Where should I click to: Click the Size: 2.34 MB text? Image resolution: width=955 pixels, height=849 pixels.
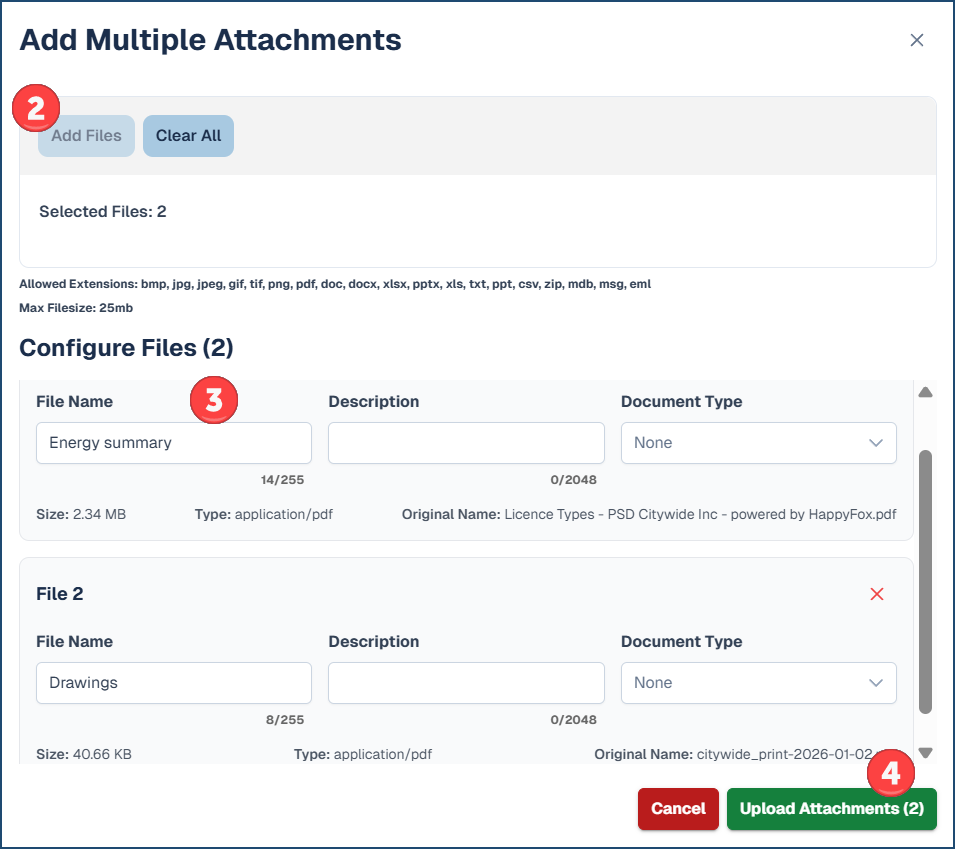pyautogui.click(x=81, y=515)
